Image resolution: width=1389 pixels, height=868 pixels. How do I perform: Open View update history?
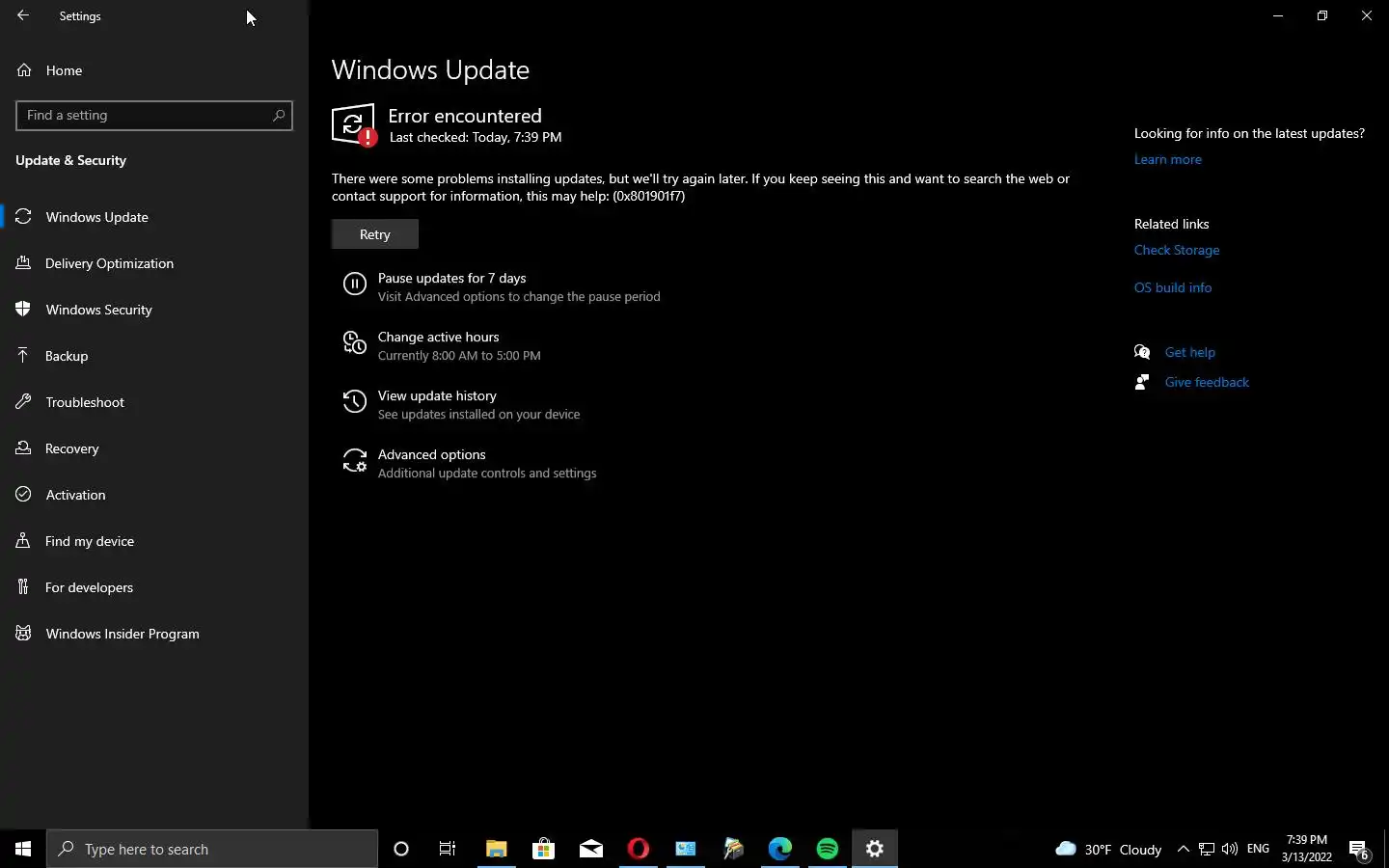coord(437,395)
